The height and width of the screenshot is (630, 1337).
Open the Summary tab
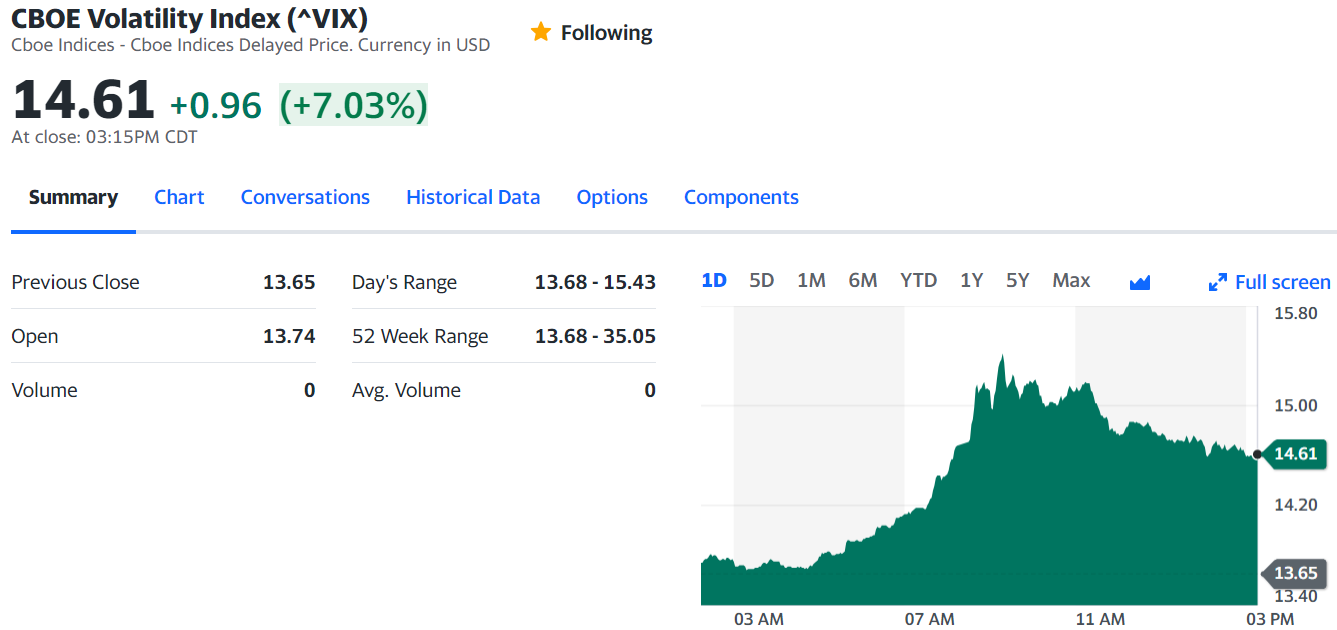click(73, 197)
